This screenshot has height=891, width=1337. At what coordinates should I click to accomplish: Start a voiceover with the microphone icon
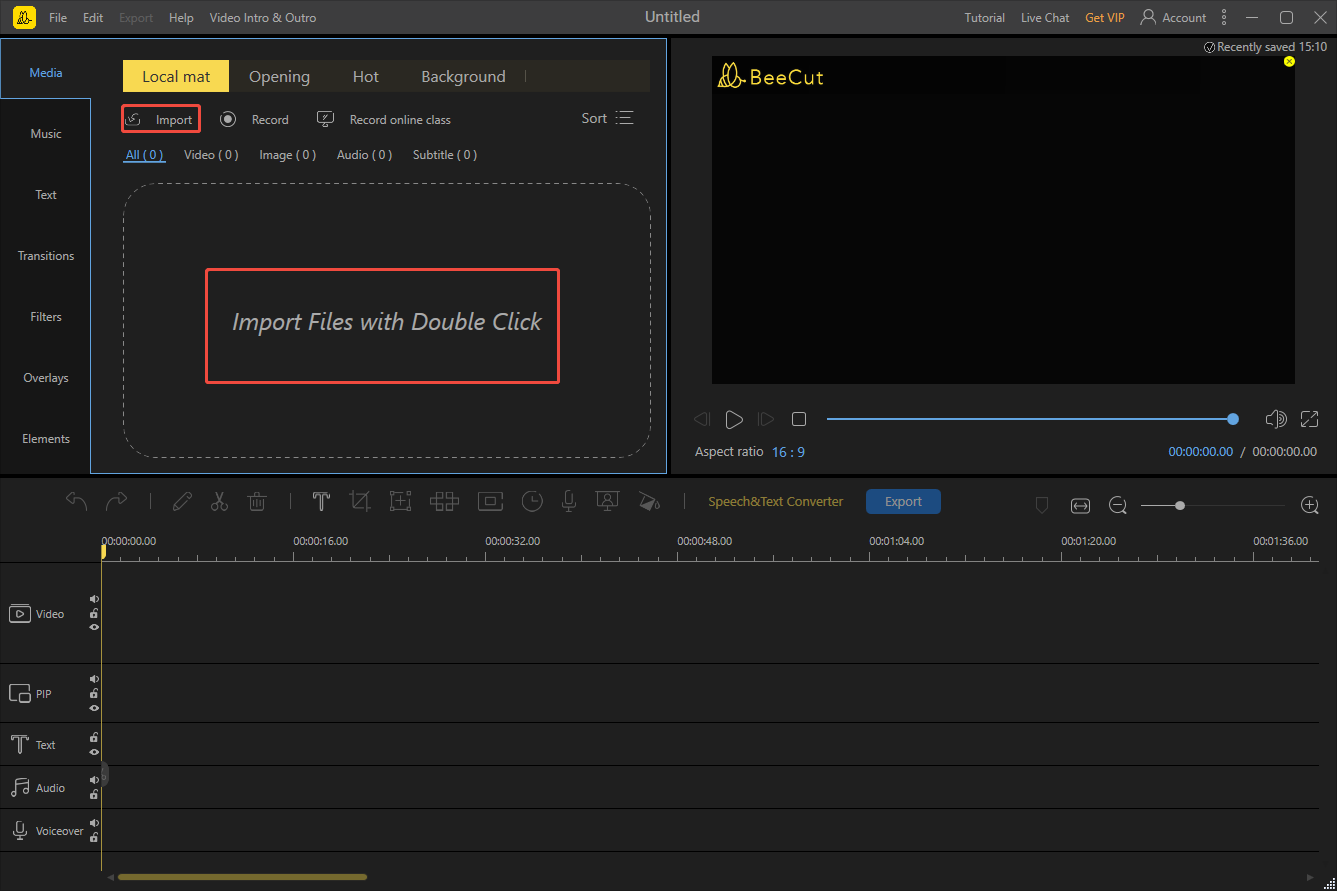click(568, 501)
